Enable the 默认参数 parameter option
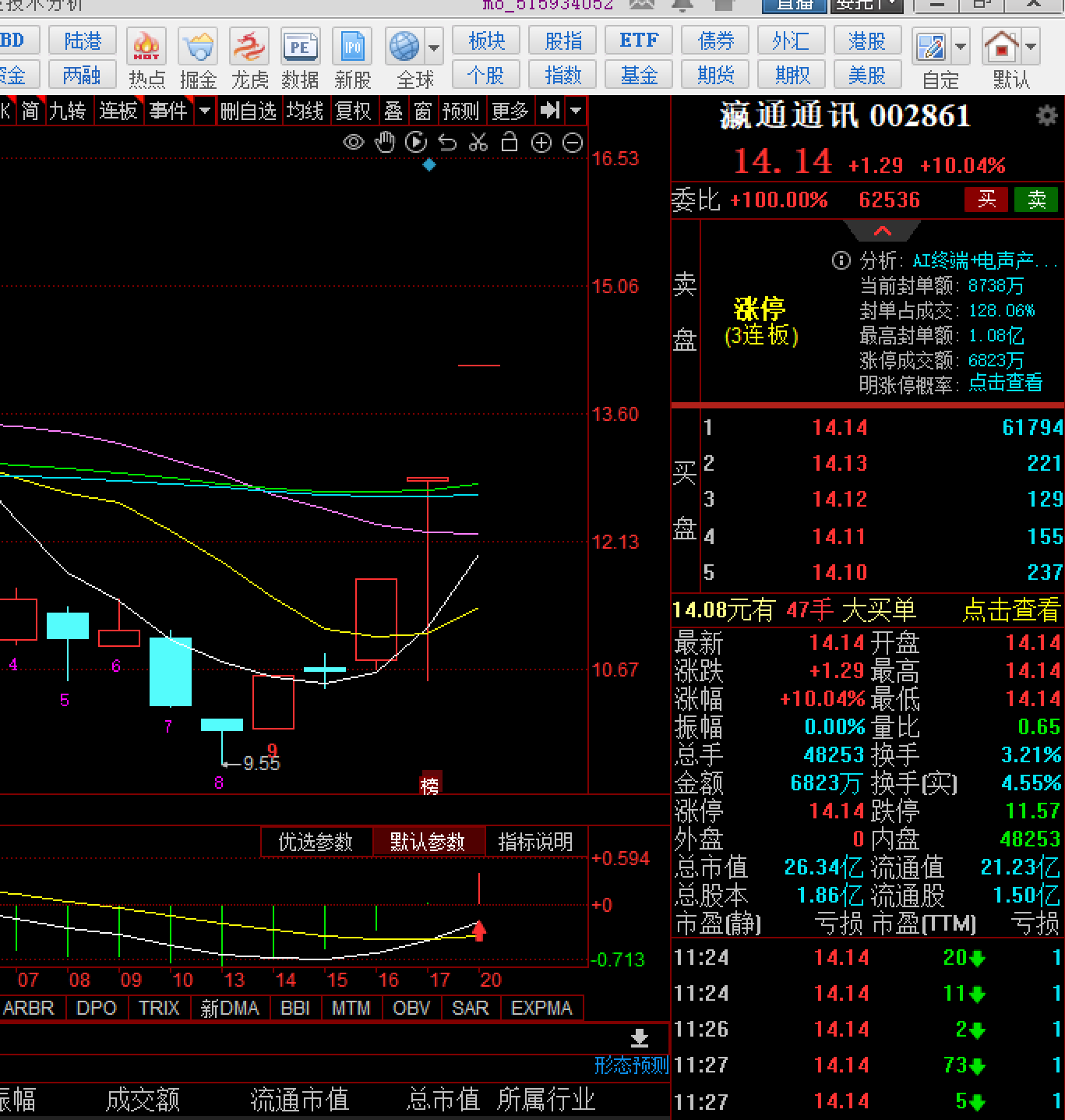 pos(427,842)
